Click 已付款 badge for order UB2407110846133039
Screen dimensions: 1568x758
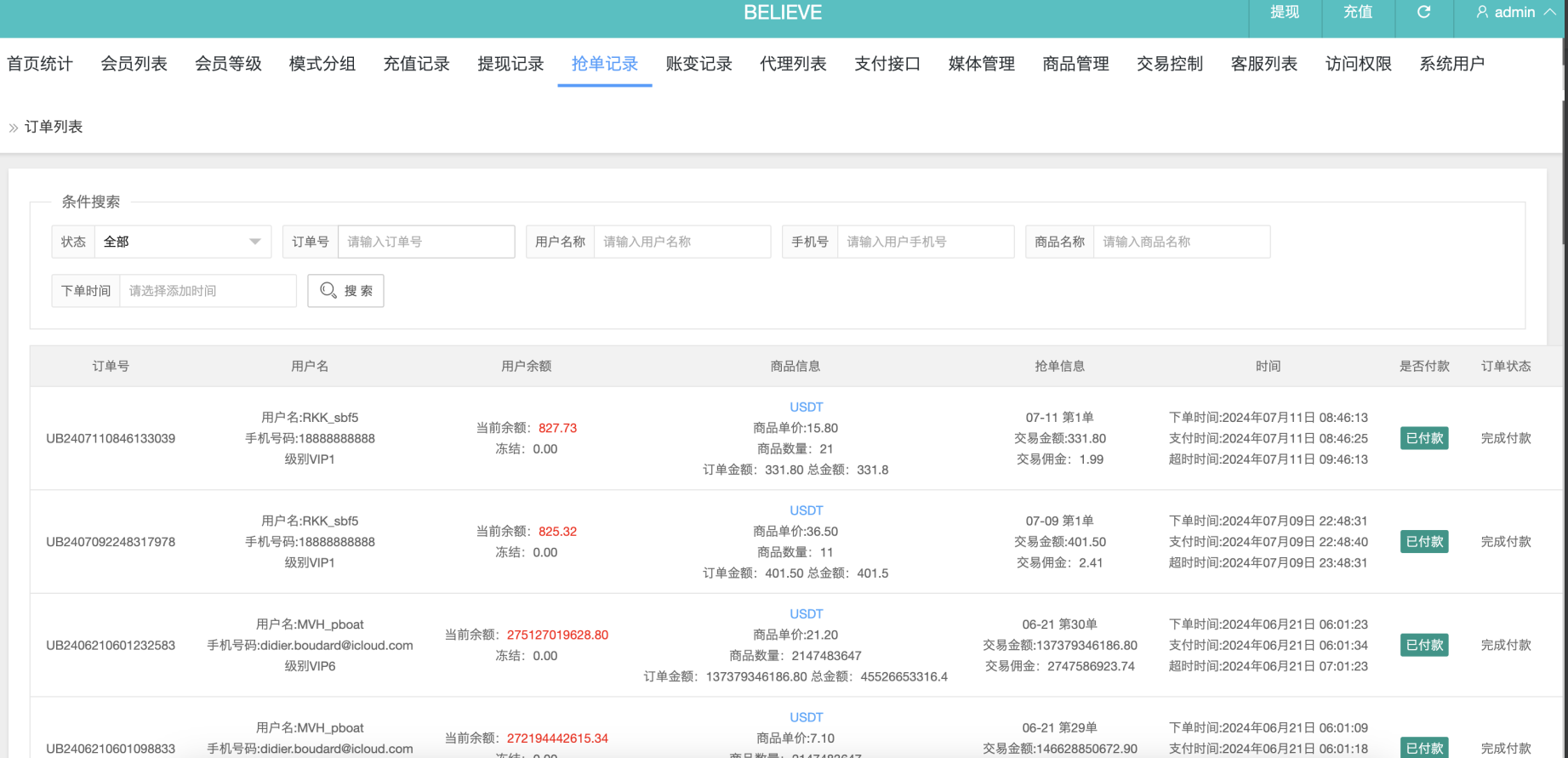pos(1424,438)
